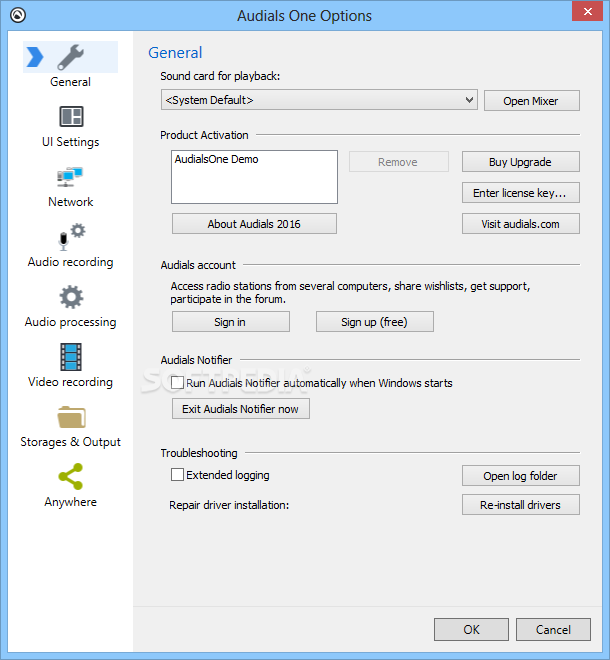The image size is (610, 660).
Task: Close the Audials One Options window
Action: point(588,11)
